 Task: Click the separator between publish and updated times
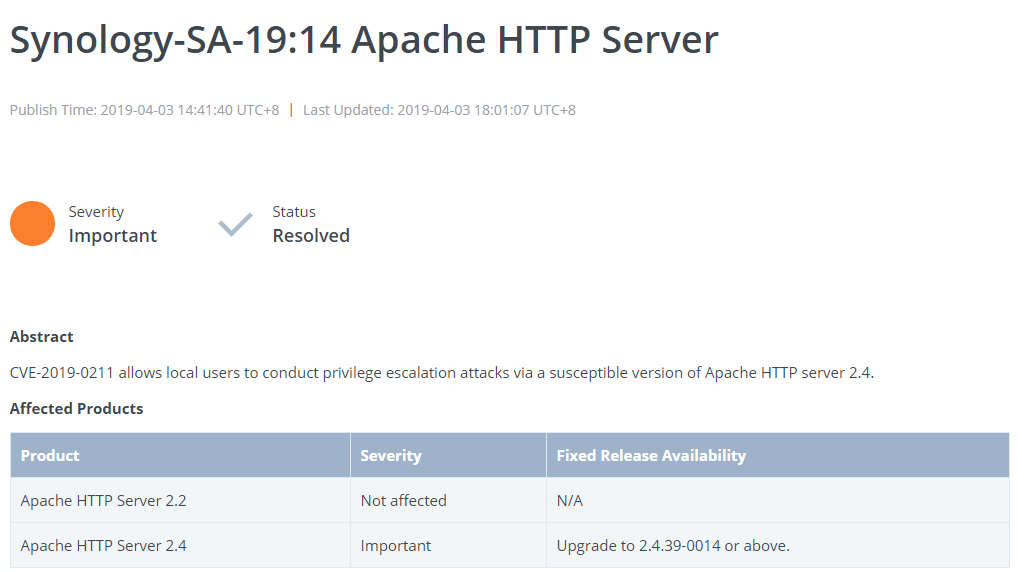pos(292,110)
